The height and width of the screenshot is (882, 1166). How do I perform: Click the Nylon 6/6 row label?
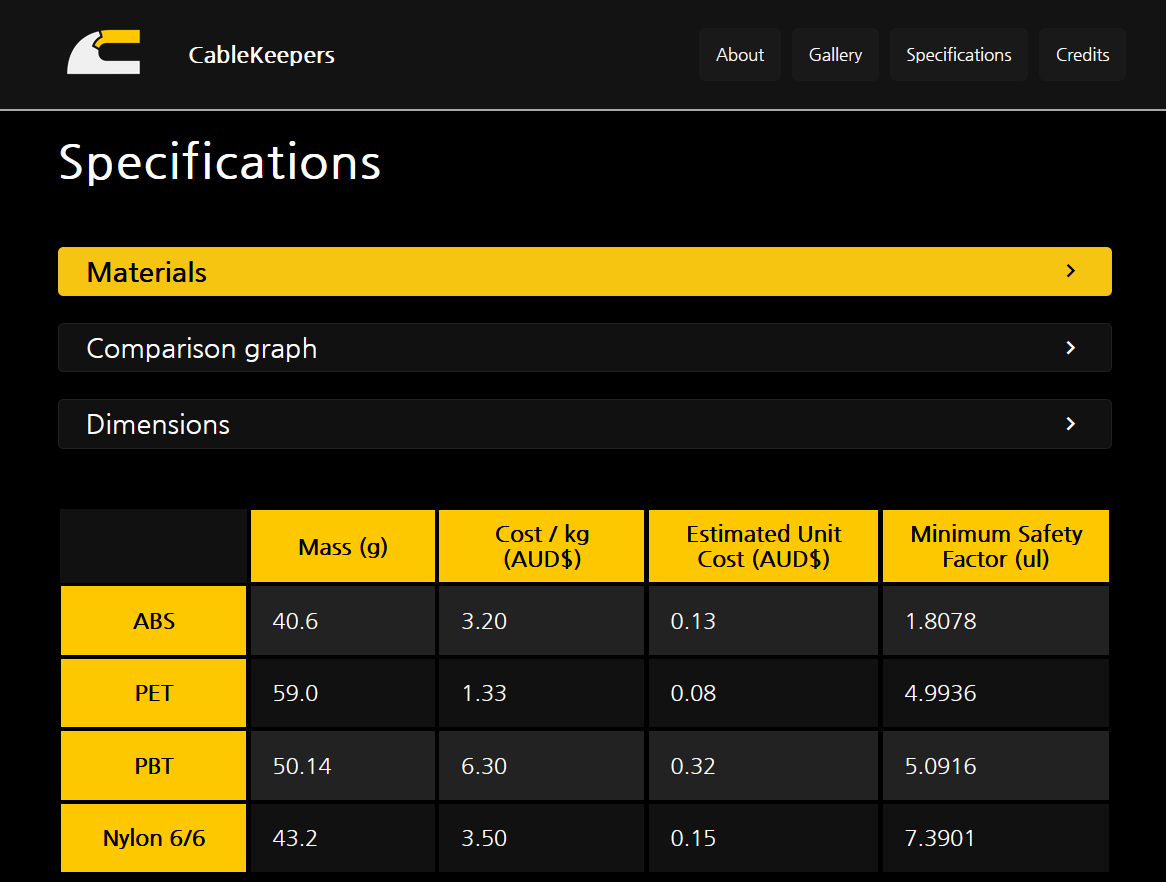pyautogui.click(x=154, y=838)
